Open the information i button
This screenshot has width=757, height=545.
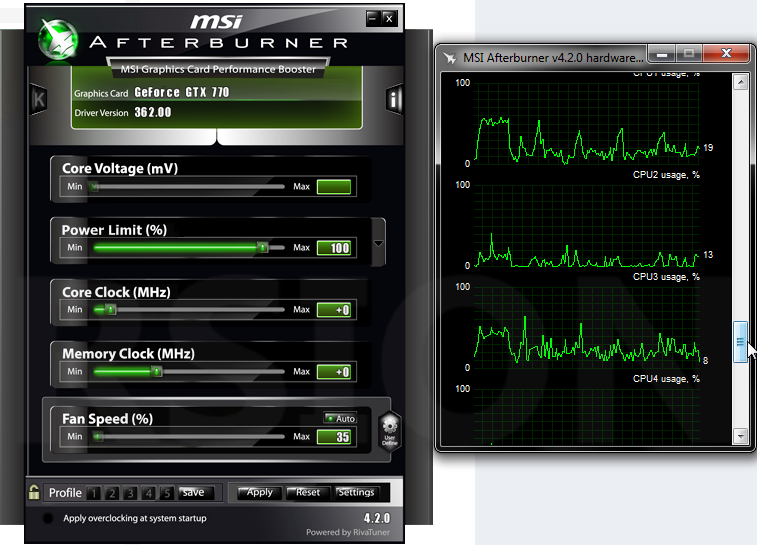pyautogui.click(x=394, y=100)
